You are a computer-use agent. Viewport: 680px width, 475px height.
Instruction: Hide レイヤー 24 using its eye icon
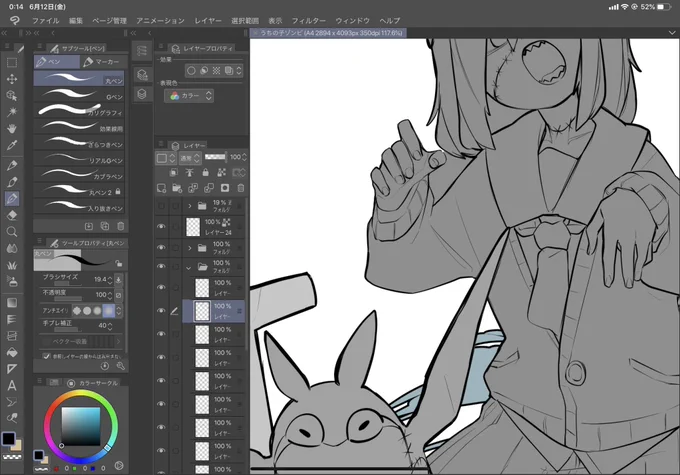pyautogui.click(x=161, y=226)
